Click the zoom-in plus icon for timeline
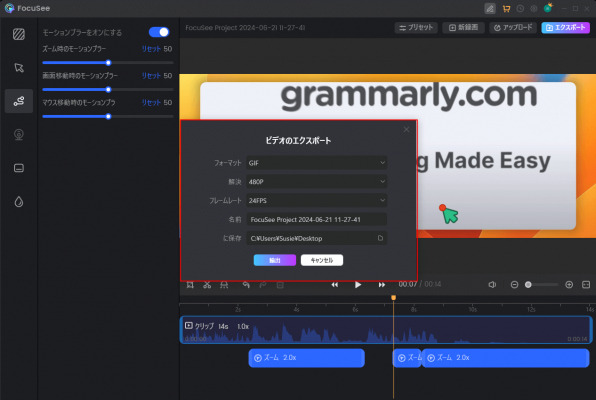 [569, 284]
